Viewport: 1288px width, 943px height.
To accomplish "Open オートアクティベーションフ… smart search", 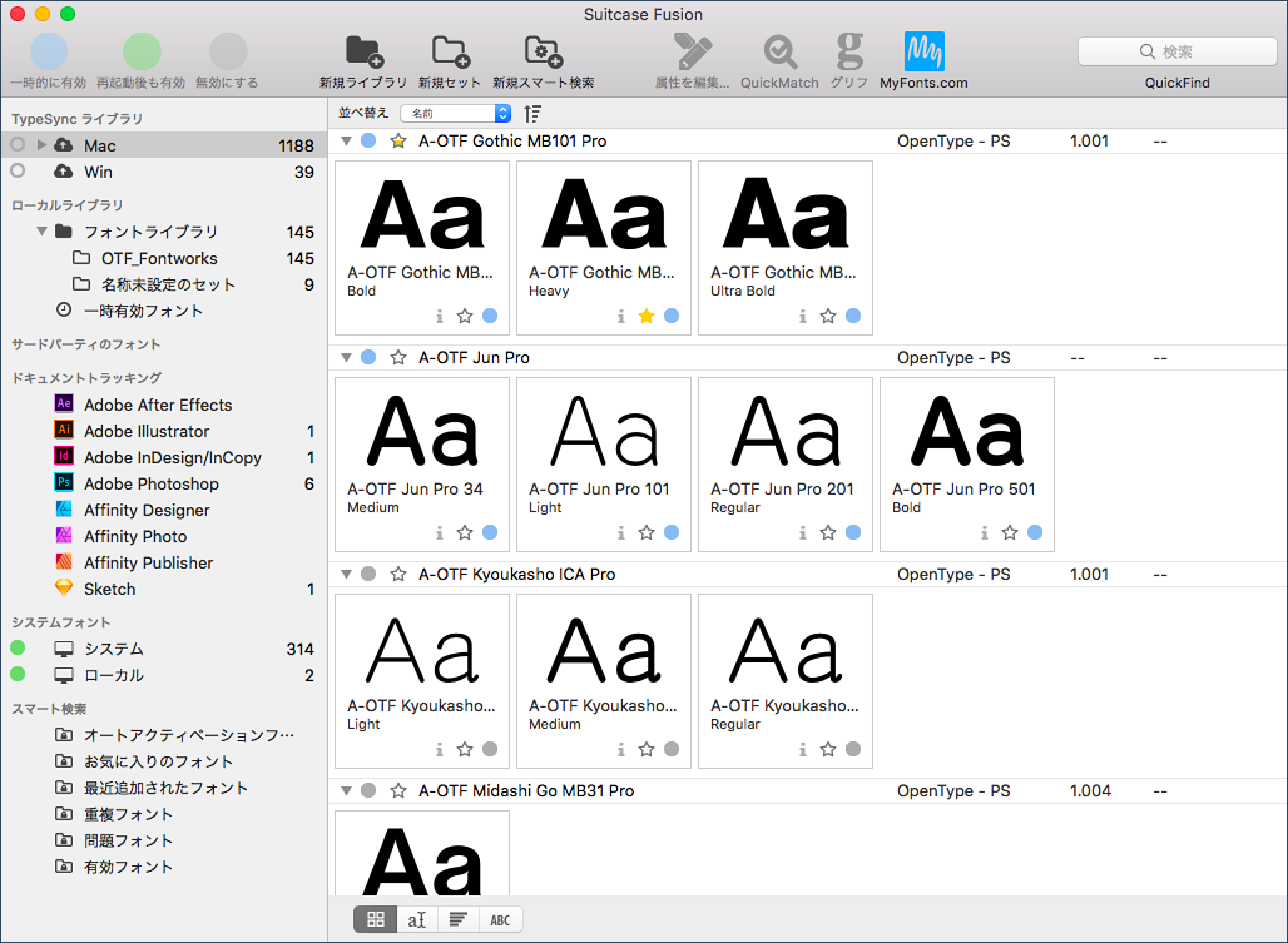I will click(163, 735).
